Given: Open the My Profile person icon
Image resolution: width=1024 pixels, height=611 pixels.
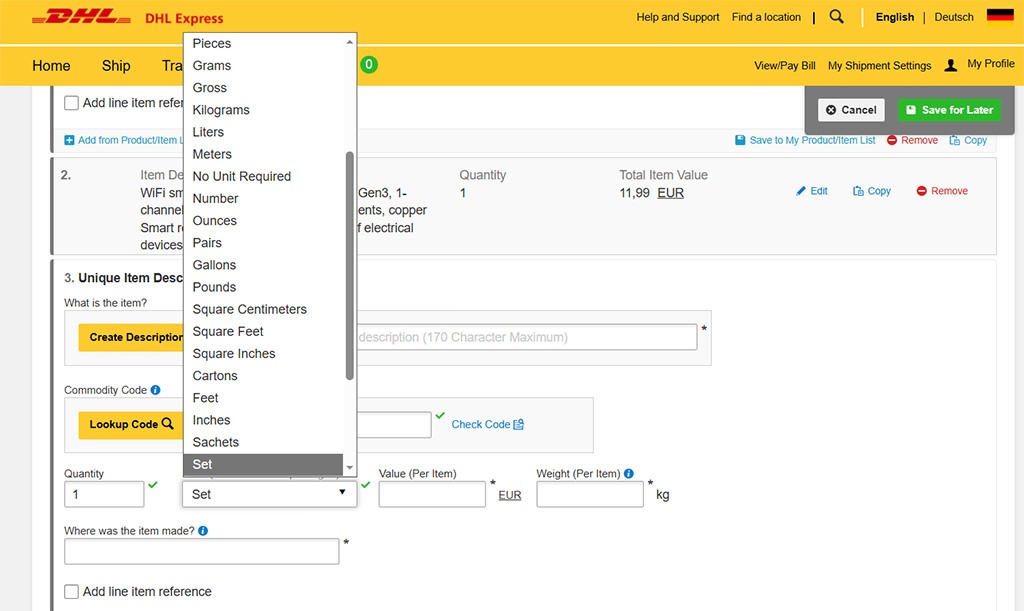Looking at the screenshot, I should (x=951, y=65).
